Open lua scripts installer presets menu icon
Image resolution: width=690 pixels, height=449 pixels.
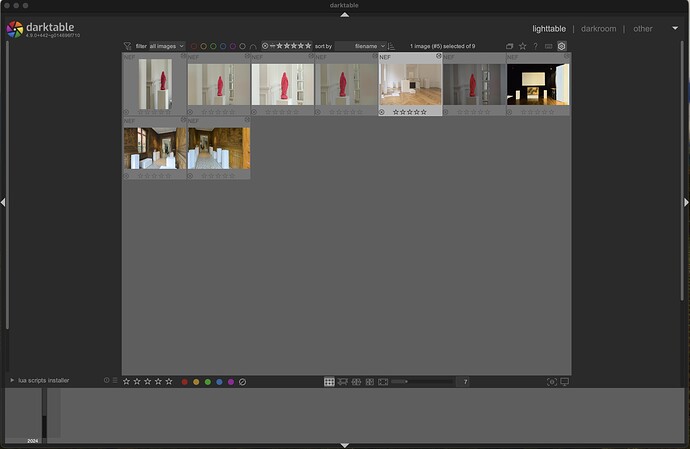tap(115, 380)
